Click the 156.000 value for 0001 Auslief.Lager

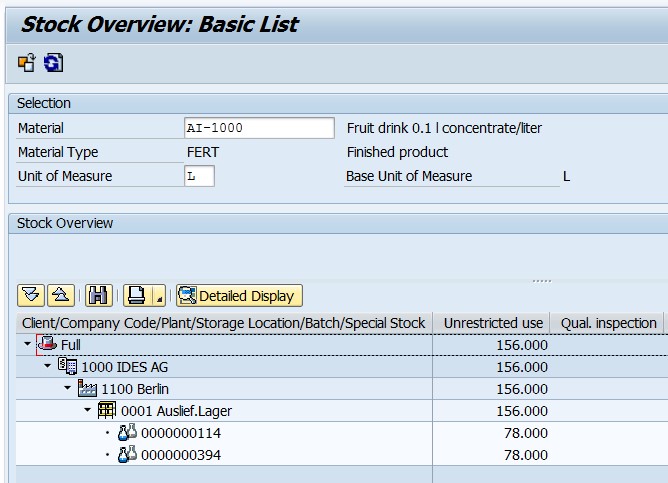point(522,411)
